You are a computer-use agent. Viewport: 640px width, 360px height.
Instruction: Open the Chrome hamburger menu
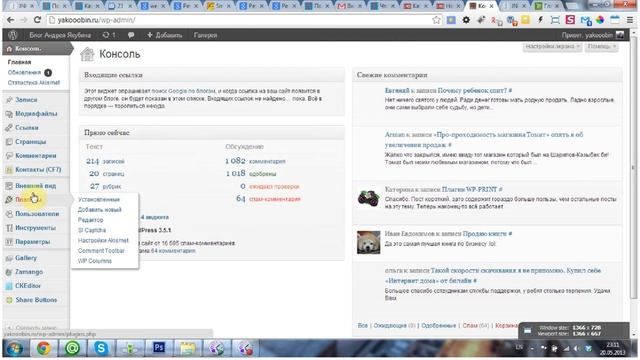pos(630,20)
